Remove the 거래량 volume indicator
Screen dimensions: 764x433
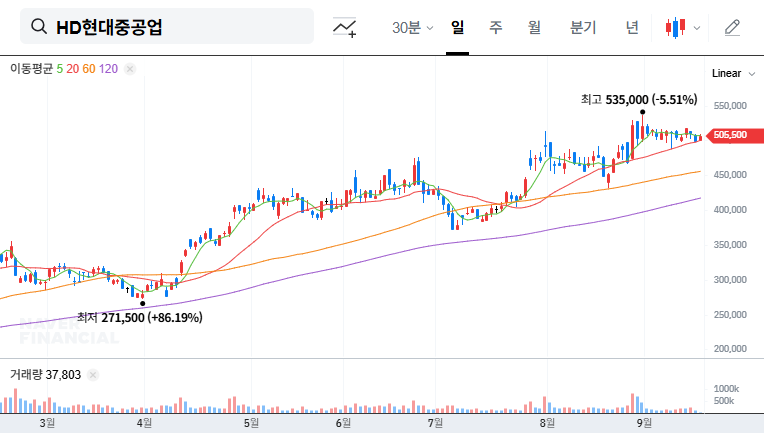pyautogui.click(x=93, y=375)
